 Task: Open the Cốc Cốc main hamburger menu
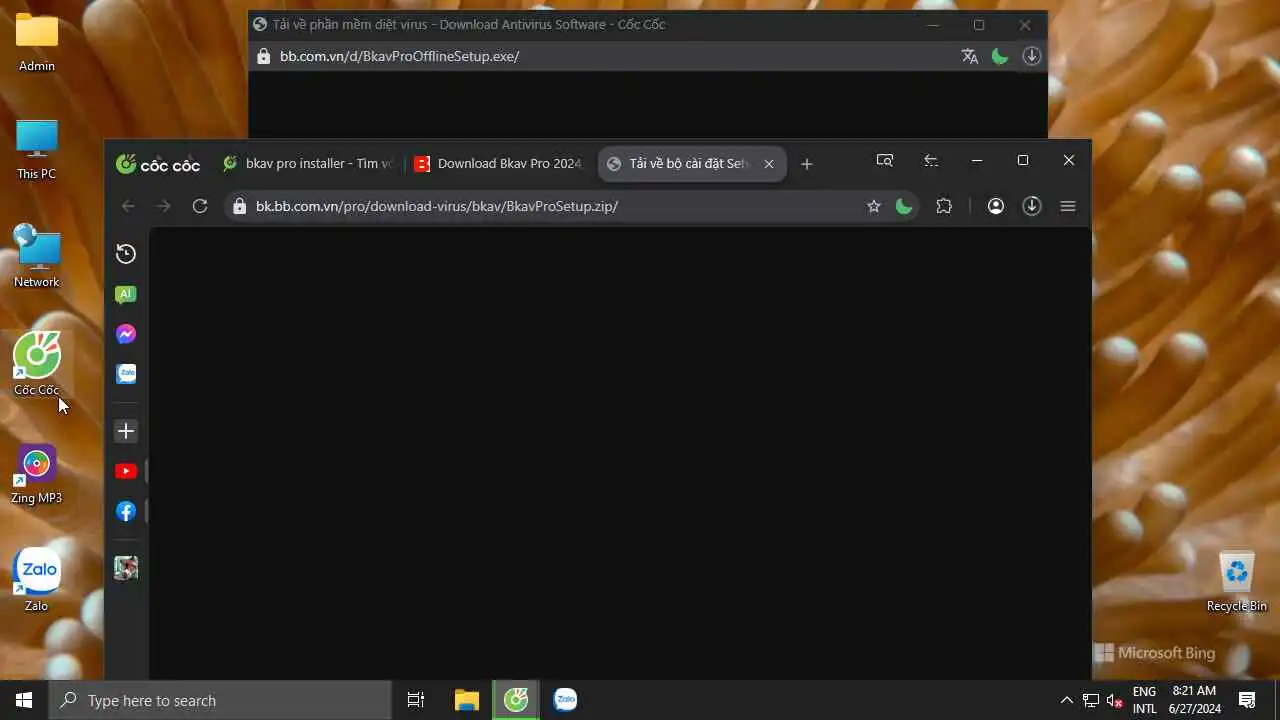coord(1068,206)
